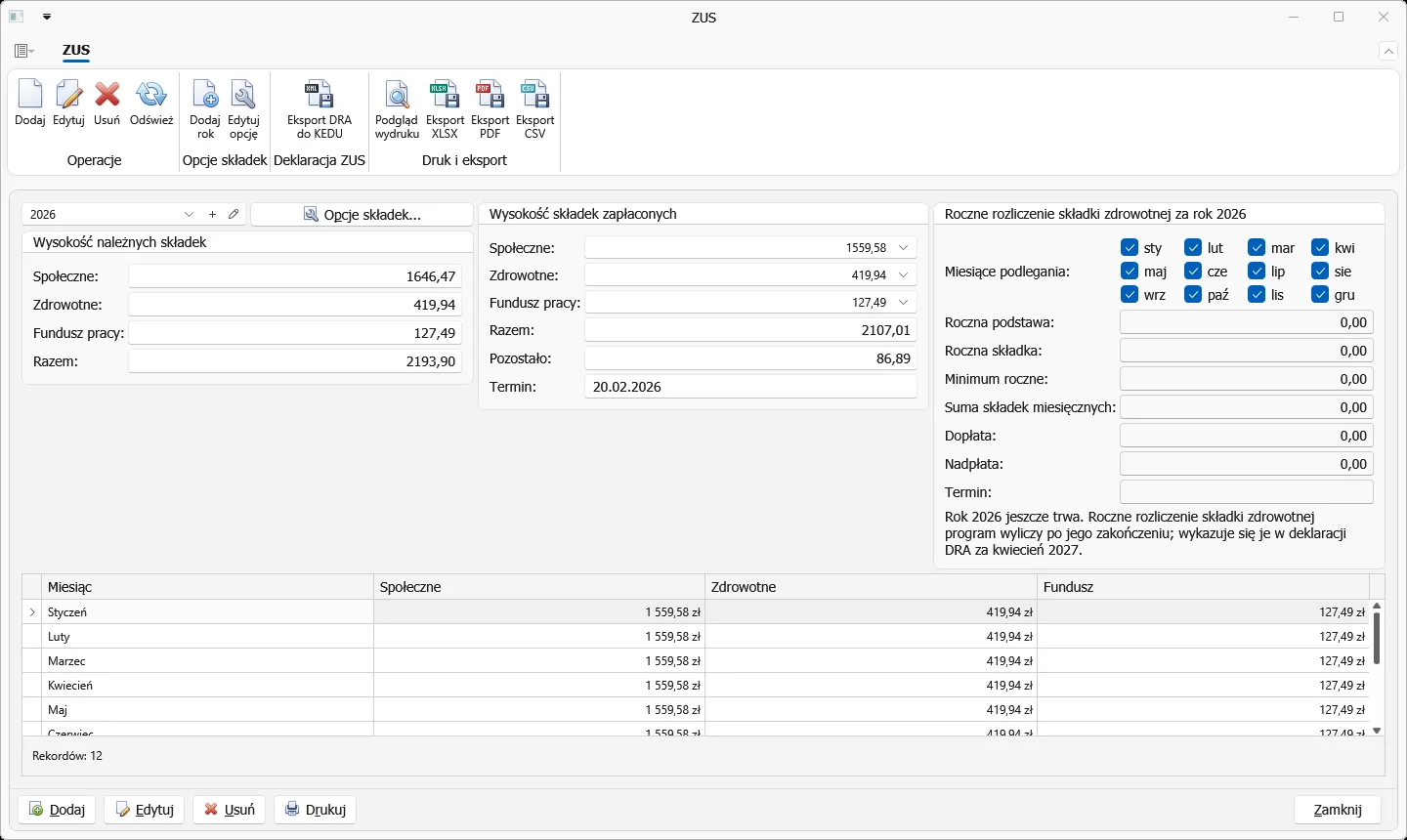Image resolution: width=1407 pixels, height=840 pixels.
Task: Expand the paid Fundusz pracy 127,49 dropdown
Action: 904,303
